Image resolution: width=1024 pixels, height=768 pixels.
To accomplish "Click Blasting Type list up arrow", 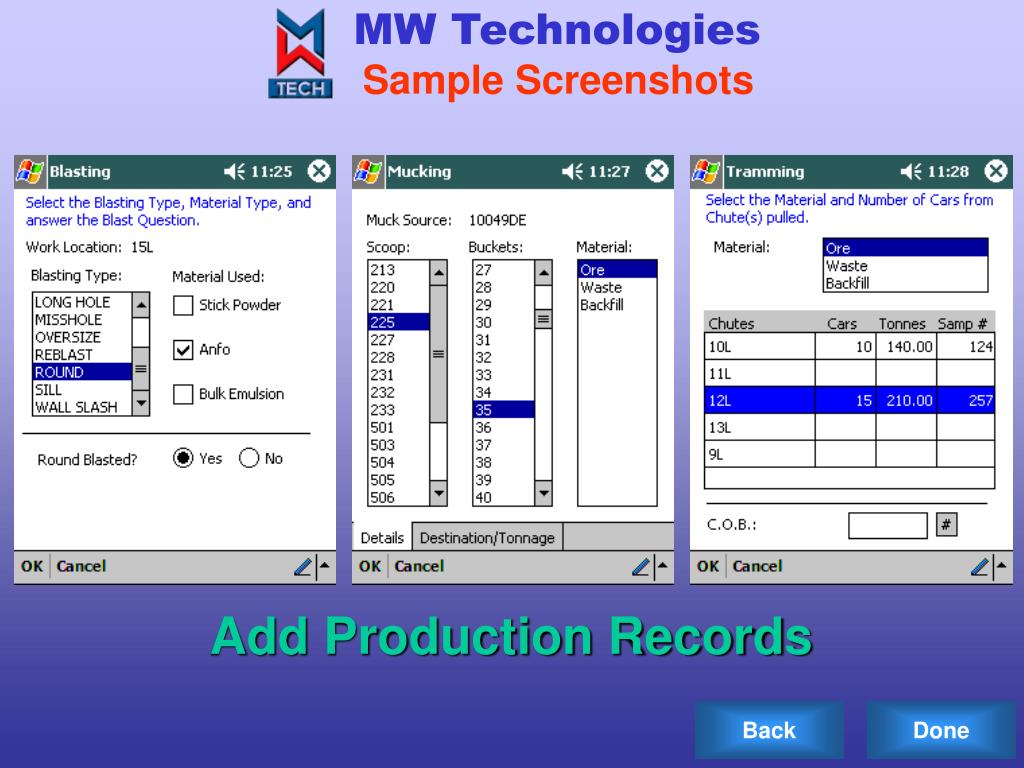I will point(141,304).
